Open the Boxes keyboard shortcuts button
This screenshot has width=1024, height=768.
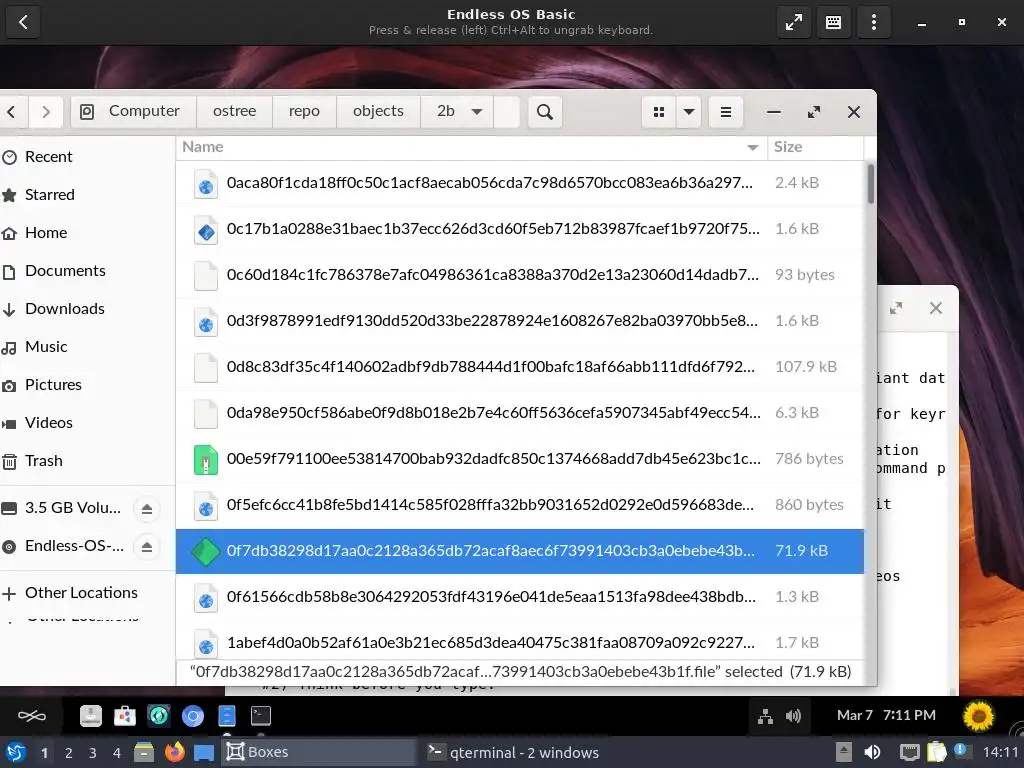point(833,22)
